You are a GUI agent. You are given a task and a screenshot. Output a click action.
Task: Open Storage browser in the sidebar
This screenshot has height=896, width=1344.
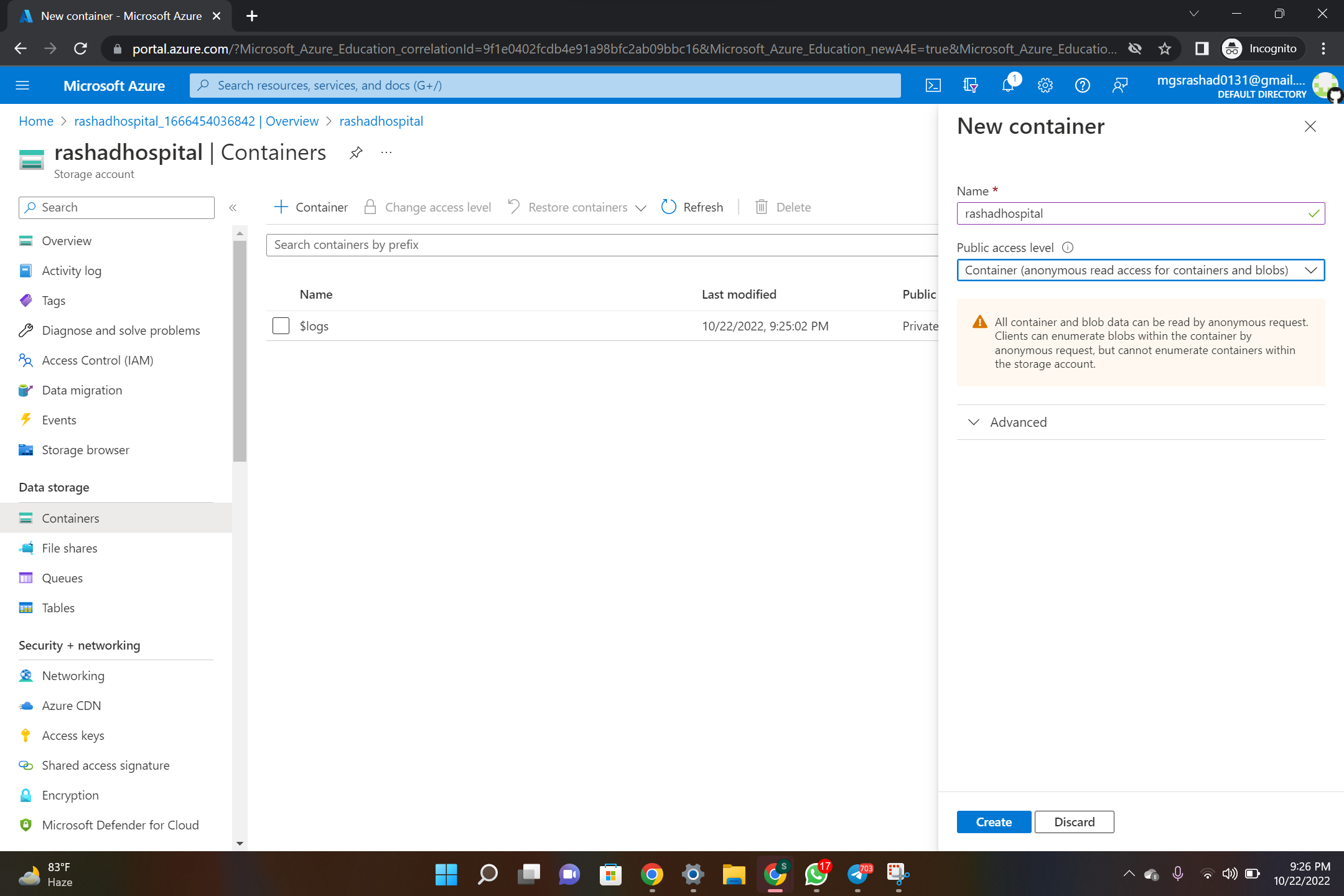(85, 450)
